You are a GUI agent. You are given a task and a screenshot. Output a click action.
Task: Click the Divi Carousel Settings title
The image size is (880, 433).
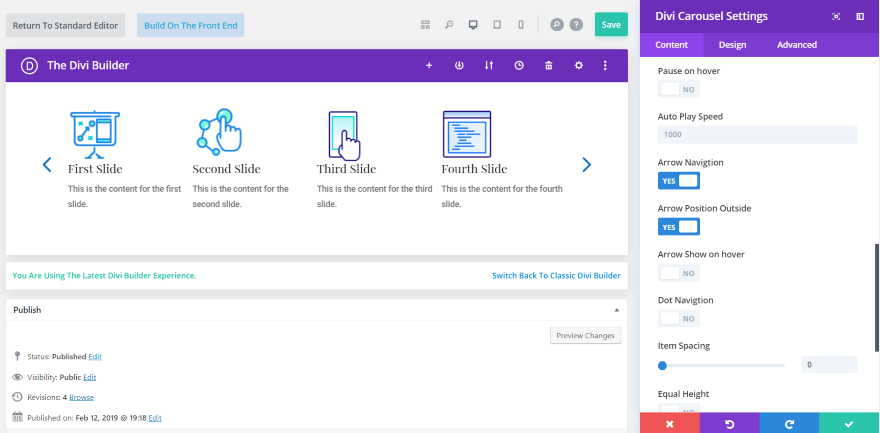[711, 16]
